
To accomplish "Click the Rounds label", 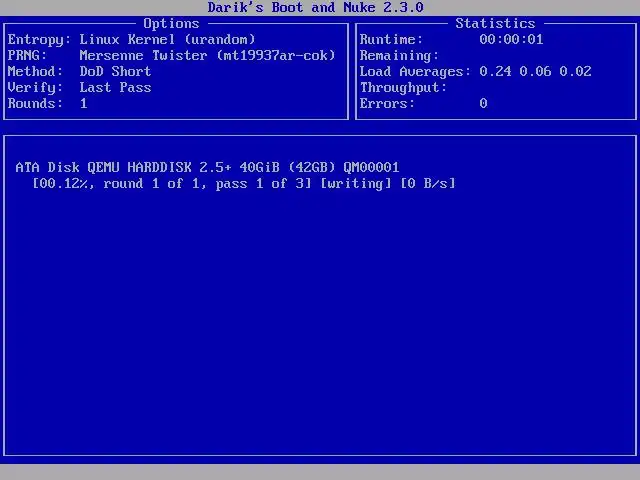I will pos(35,103).
